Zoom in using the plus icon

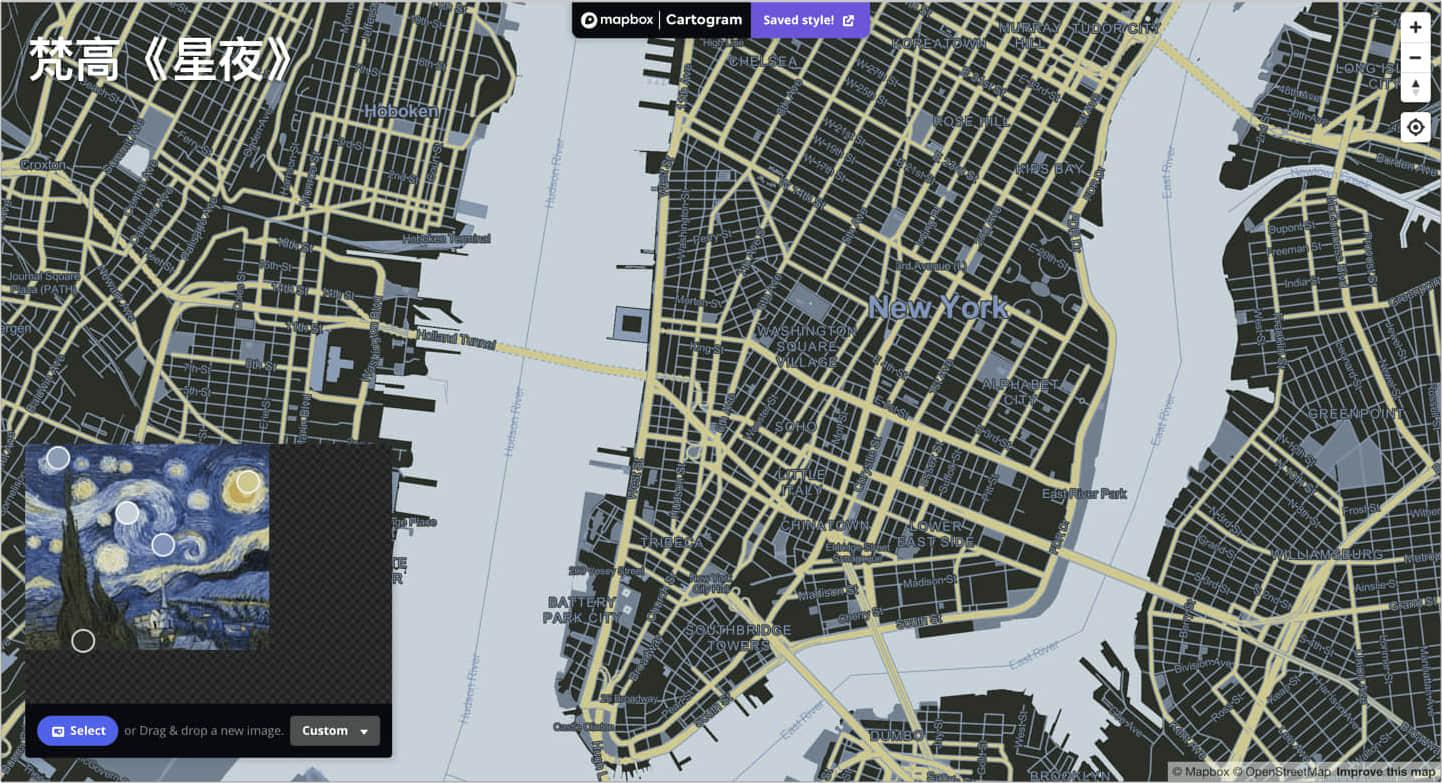click(1415, 27)
